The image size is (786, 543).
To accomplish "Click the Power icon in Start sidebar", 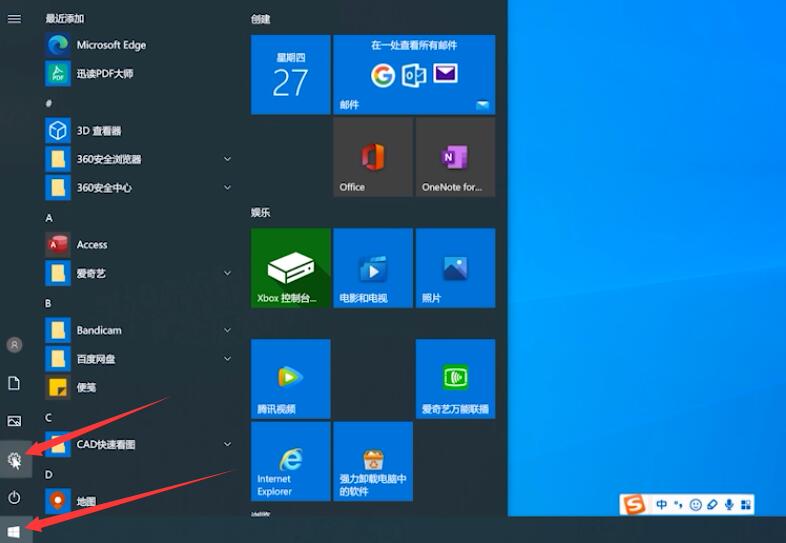I will (15, 497).
